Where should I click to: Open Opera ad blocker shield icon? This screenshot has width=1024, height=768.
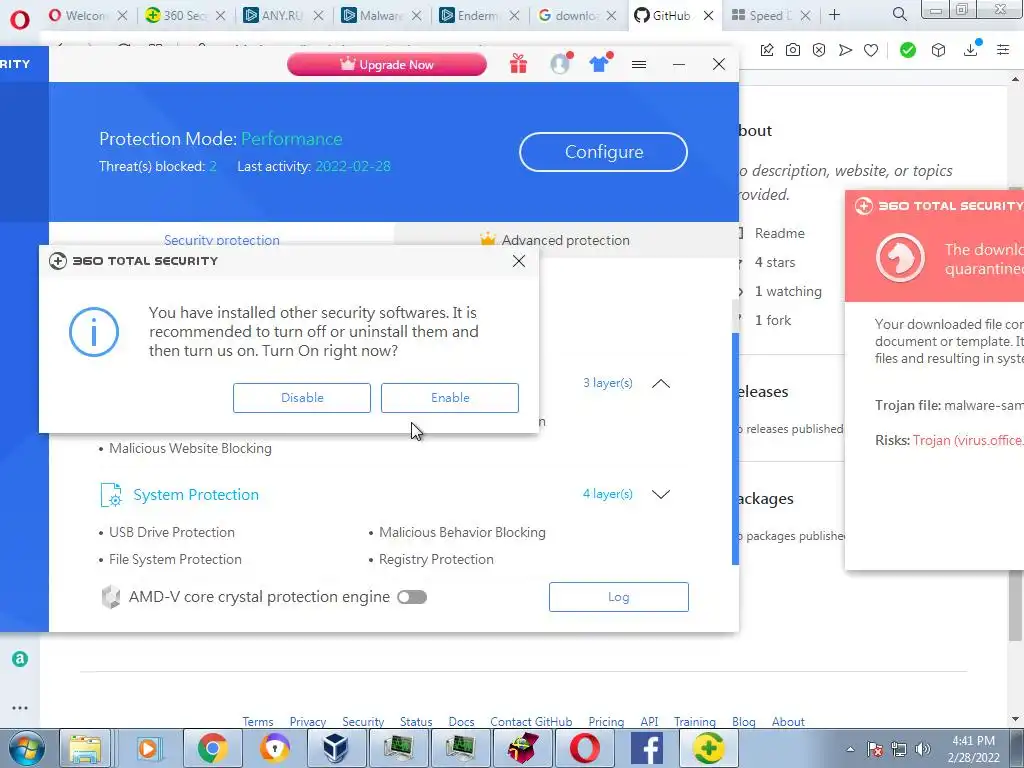819,50
